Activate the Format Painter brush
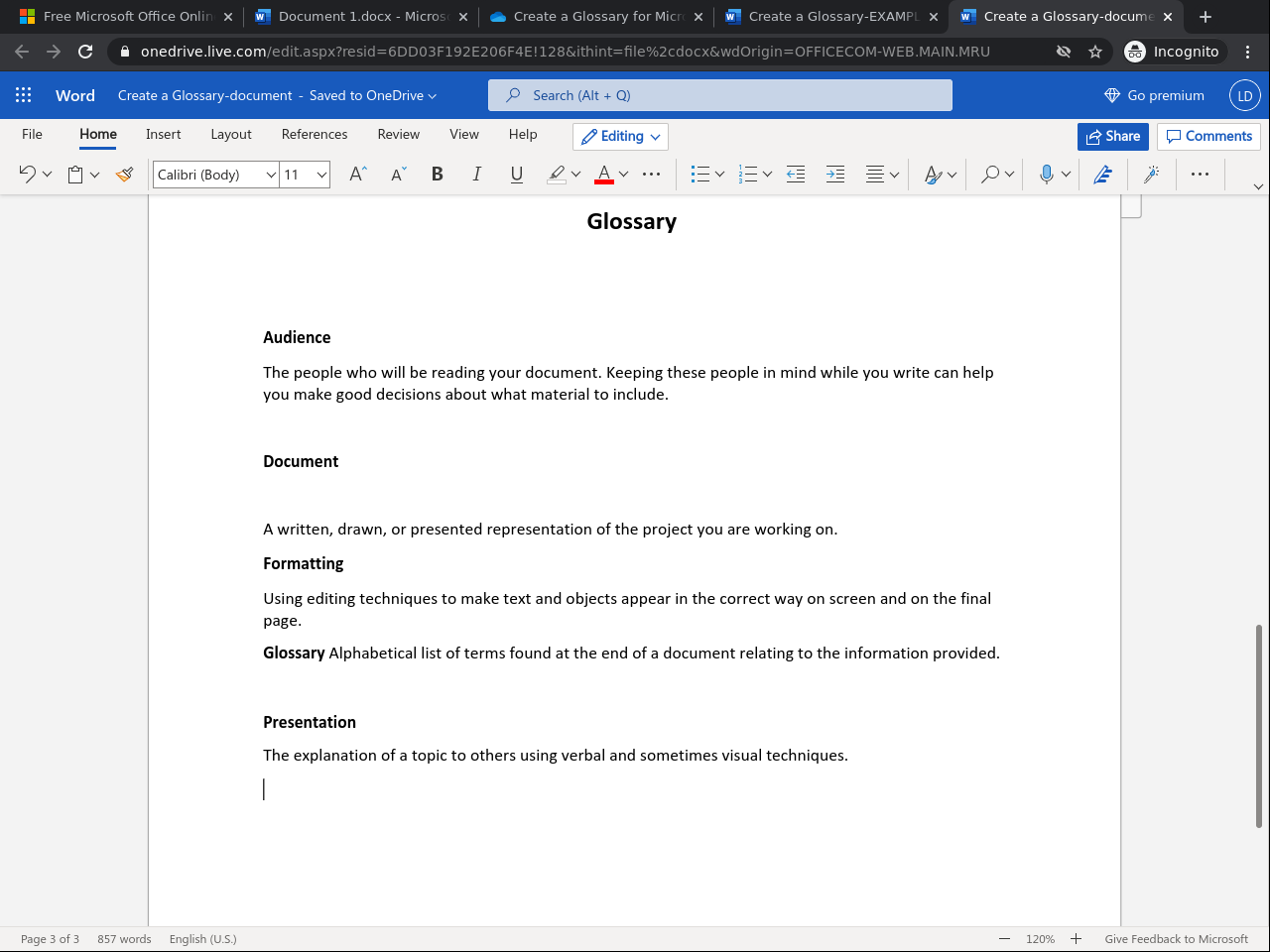Image resolution: width=1270 pixels, height=952 pixels. coord(124,175)
